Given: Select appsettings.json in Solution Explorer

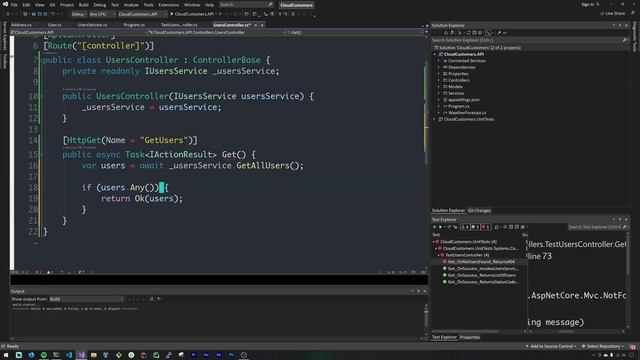Looking at the screenshot, I should pyautogui.click(x=464, y=100).
